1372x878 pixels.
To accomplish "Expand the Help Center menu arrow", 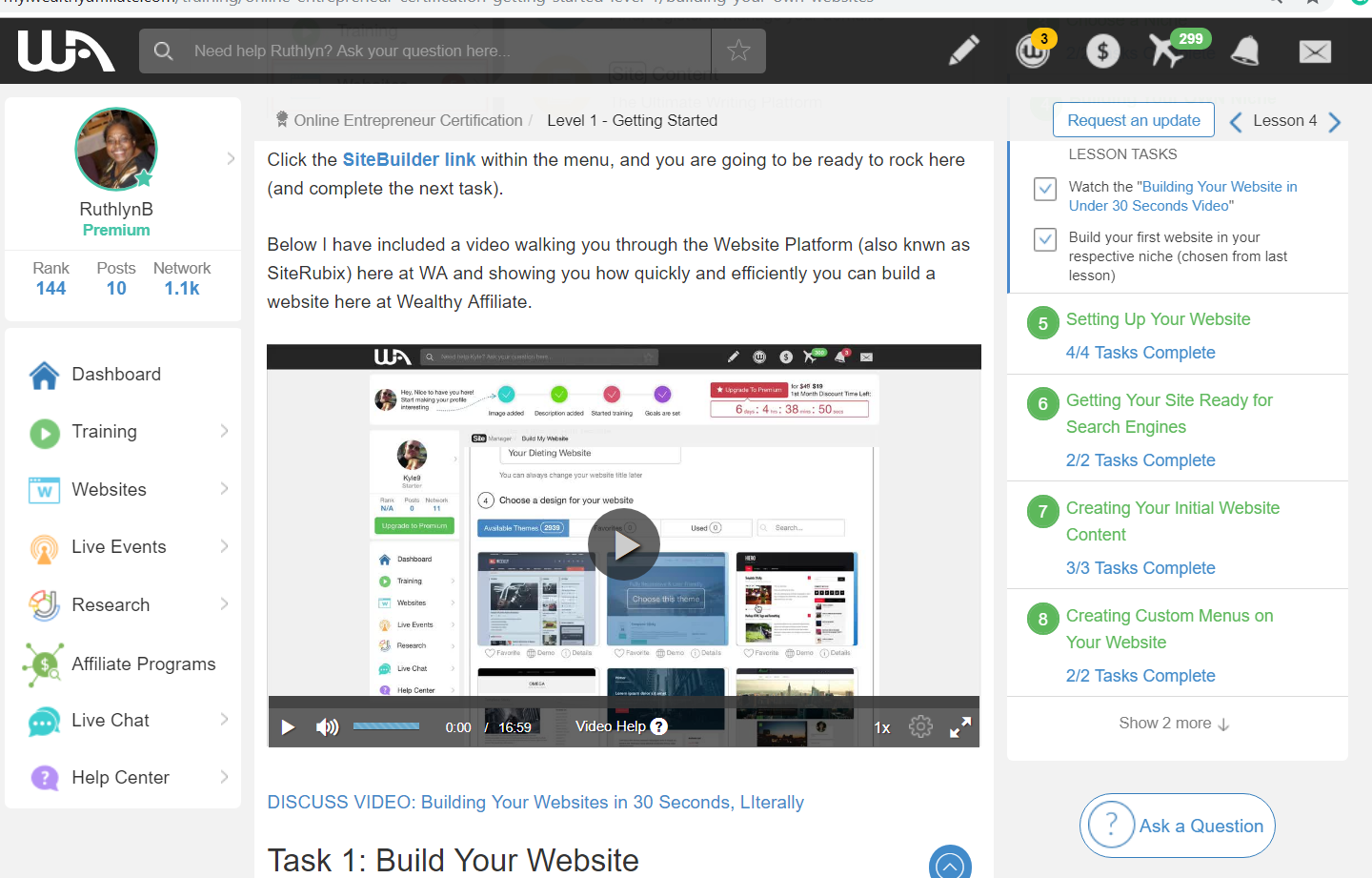I will 225,777.
